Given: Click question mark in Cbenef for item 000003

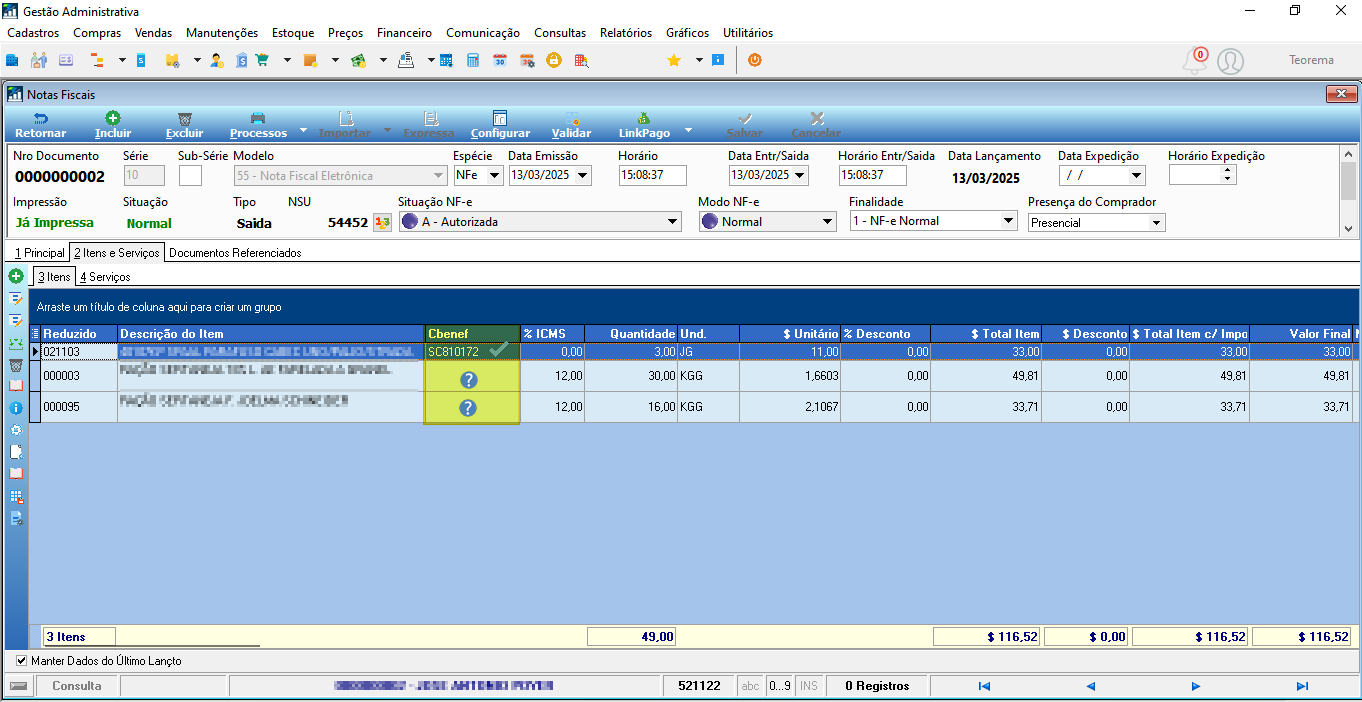Looking at the screenshot, I should click(468, 379).
